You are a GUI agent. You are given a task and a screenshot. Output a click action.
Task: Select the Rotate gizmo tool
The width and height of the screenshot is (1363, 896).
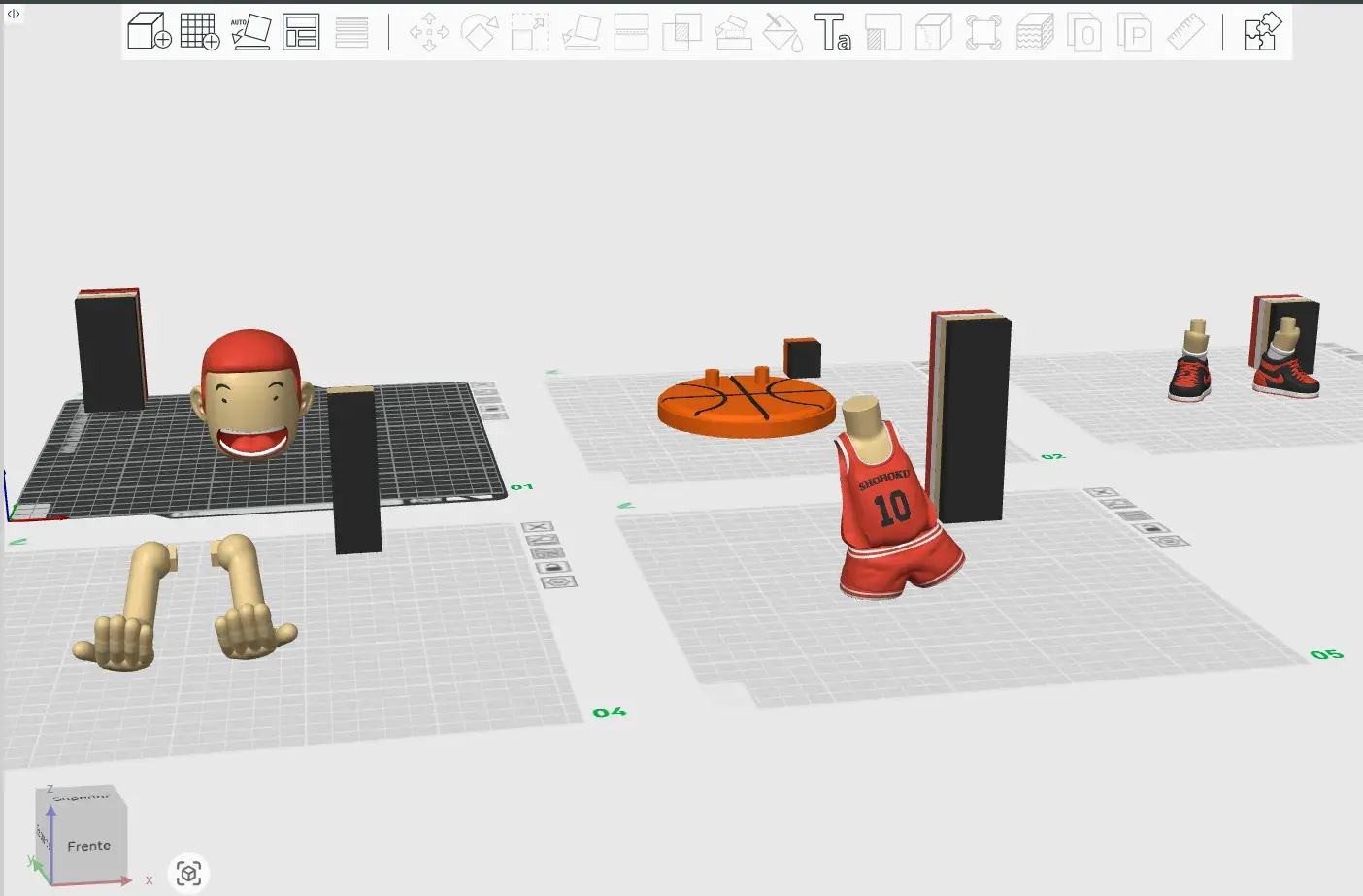[480, 32]
